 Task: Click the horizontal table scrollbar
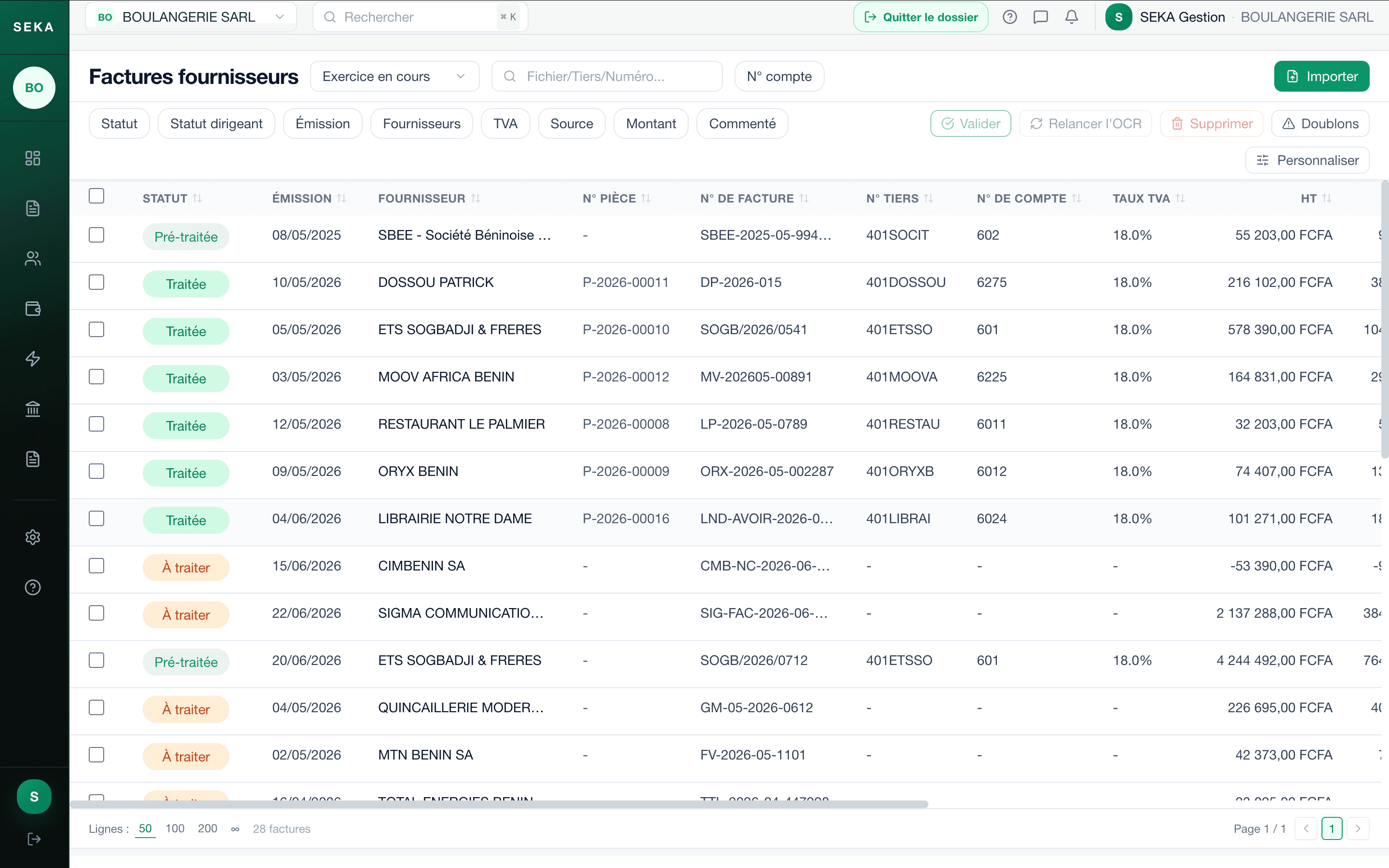(499, 804)
